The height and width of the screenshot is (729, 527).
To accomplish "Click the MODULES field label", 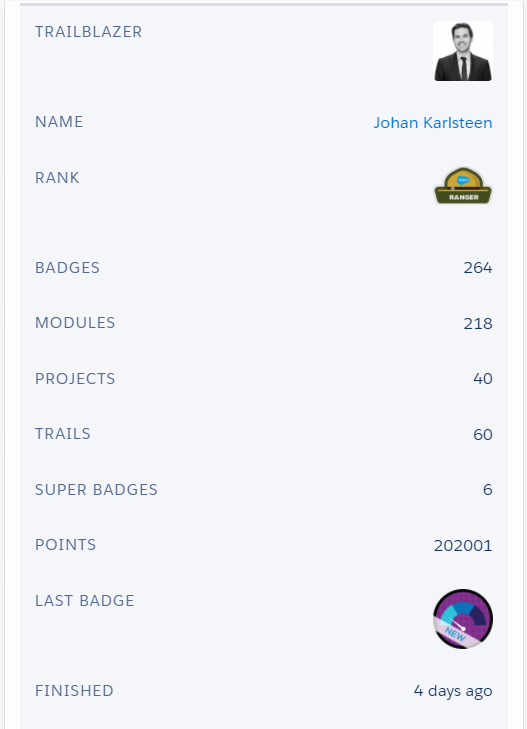I will (x=75, y=323).
